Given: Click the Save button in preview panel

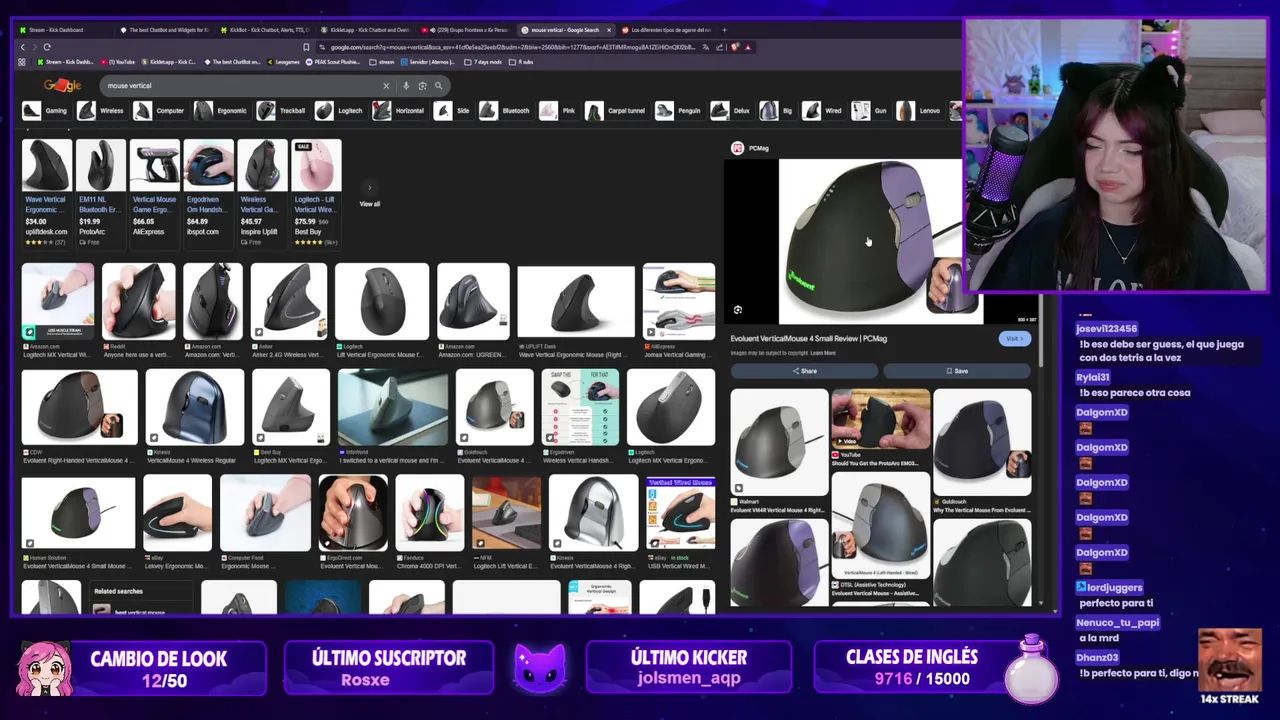Looking at the screenshot, I should click(x=957, y=371).
